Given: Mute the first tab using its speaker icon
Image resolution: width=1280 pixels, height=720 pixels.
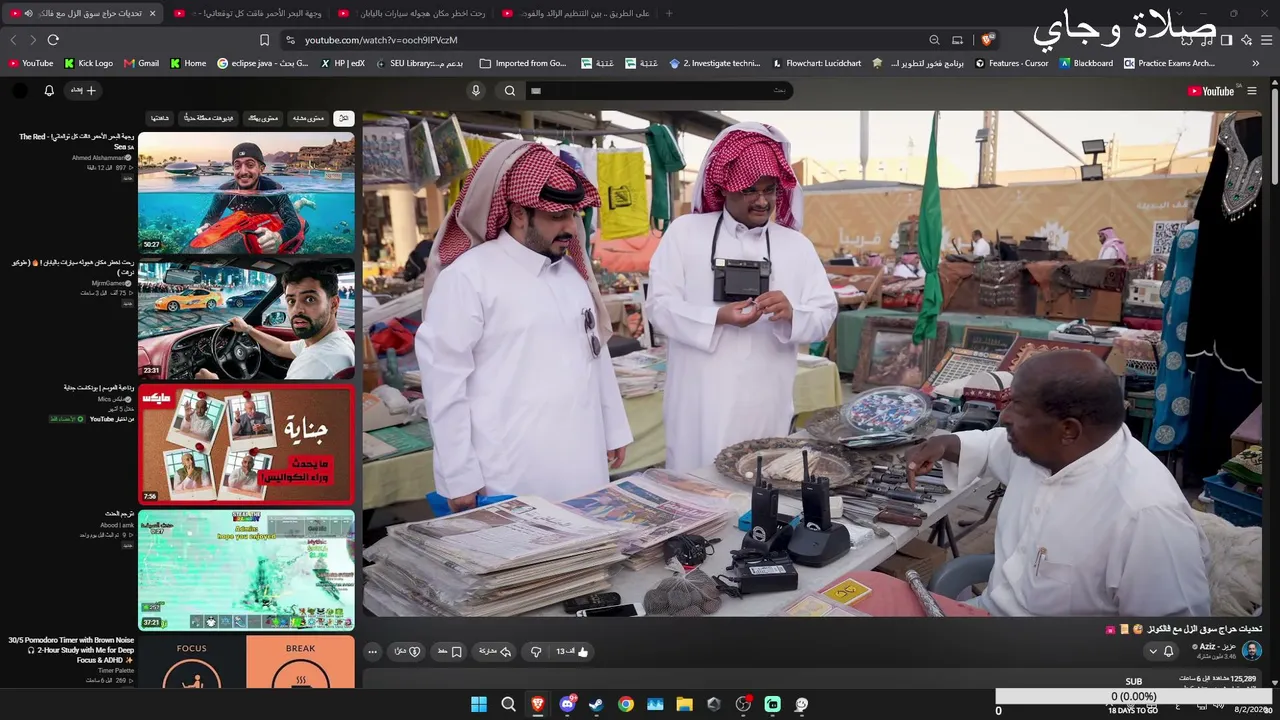Looking at the screenshot, I should pos(29,13).
